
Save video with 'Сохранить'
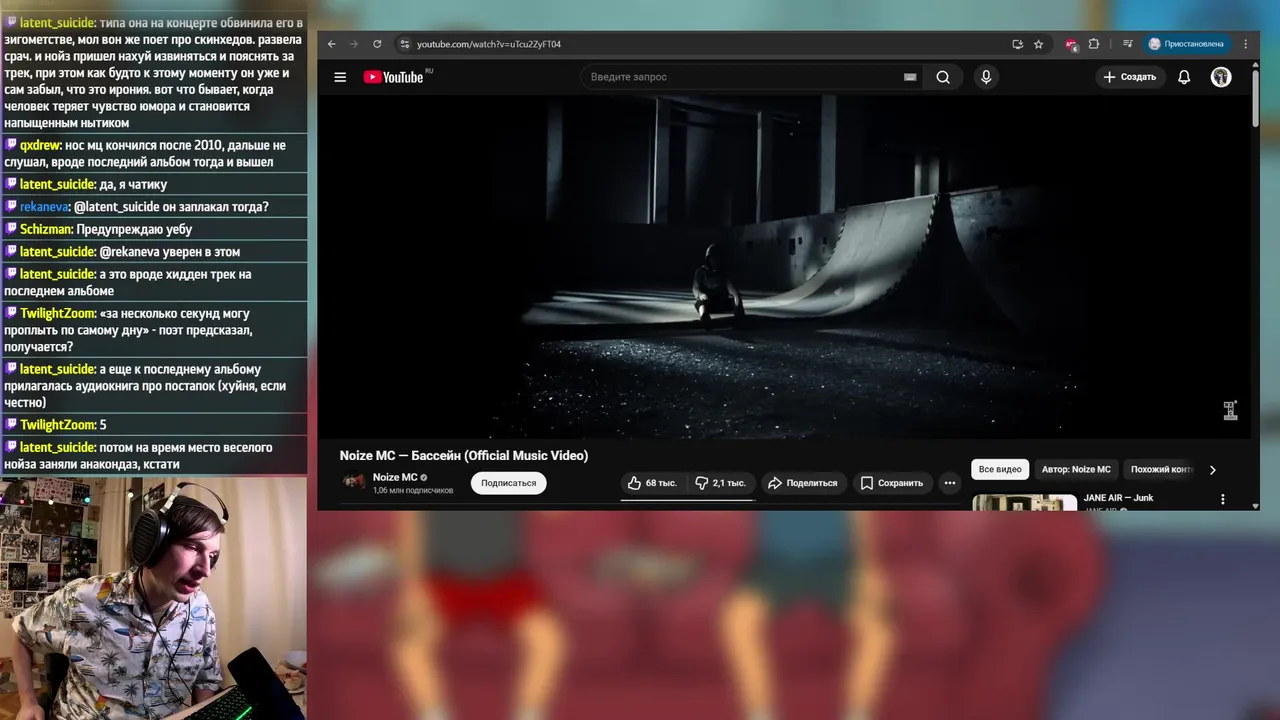(892, 483)
